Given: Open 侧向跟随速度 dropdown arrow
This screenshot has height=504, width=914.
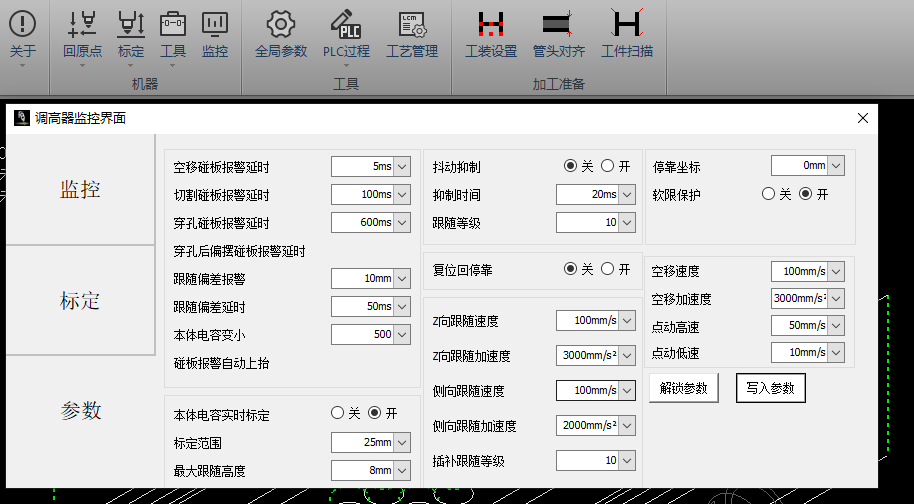Looking at the screenshot, I should point(627,390).
